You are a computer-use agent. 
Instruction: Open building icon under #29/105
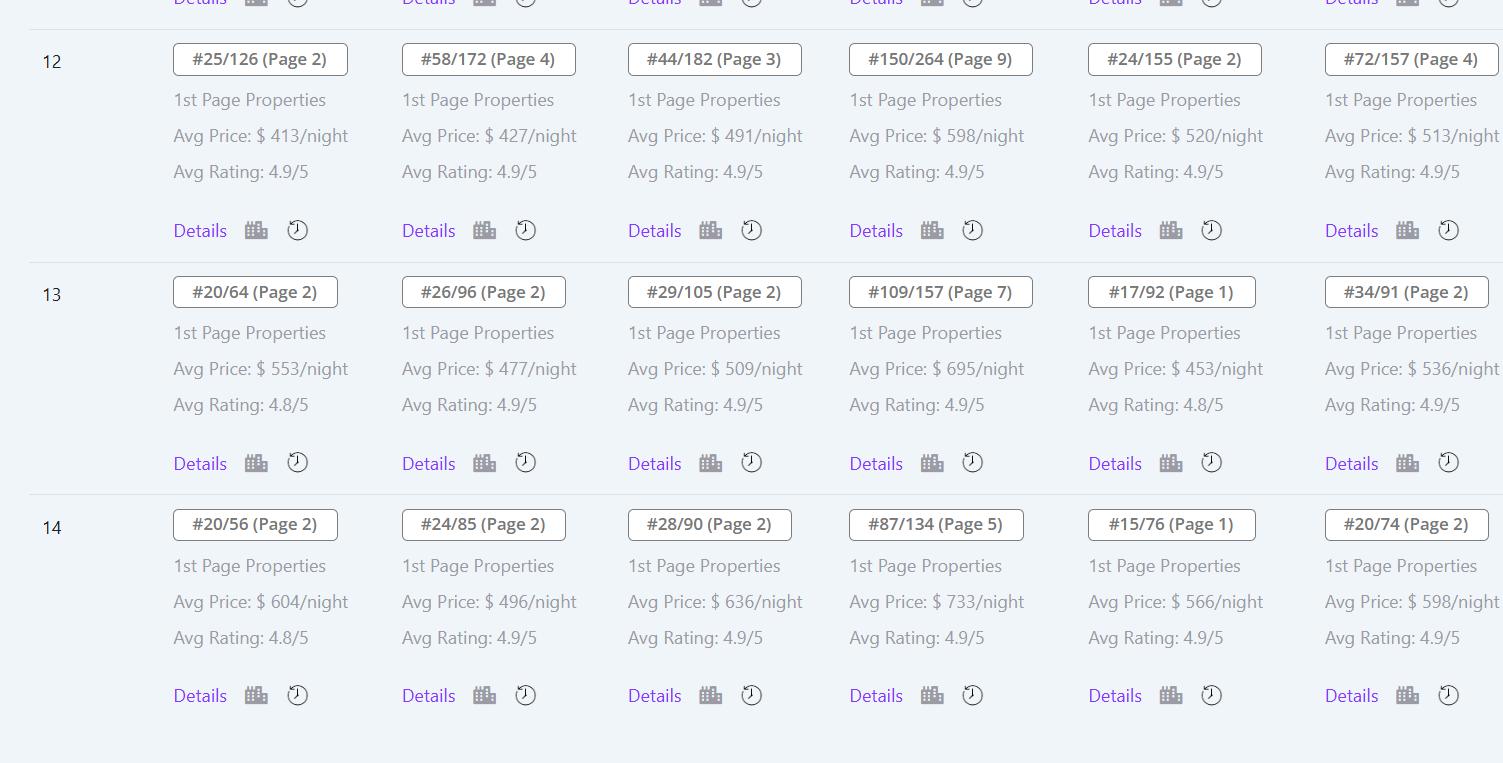coord(711,463)
